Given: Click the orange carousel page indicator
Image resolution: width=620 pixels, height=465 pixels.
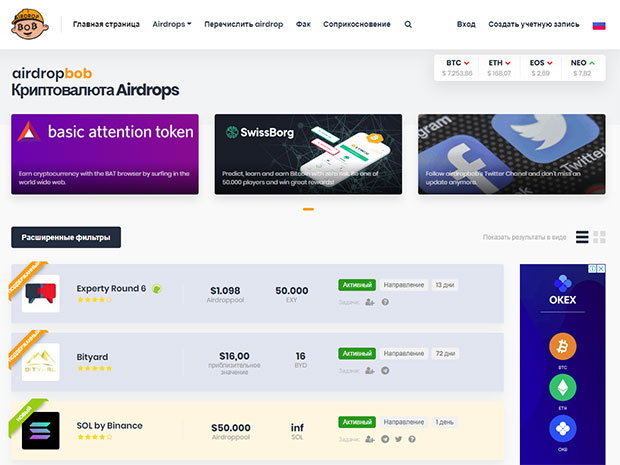Looking at the screenshot, I should (x=308, y=209).
